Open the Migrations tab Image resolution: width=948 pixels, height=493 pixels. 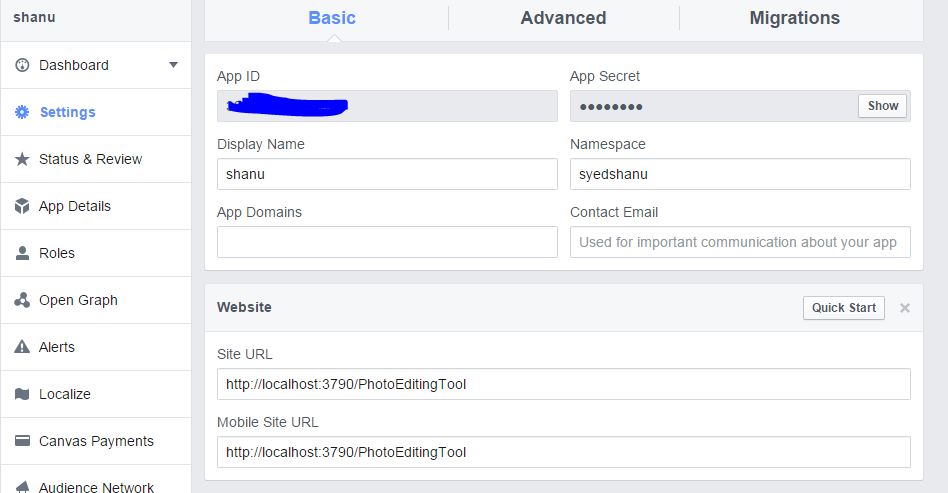(x=794, y=18)
